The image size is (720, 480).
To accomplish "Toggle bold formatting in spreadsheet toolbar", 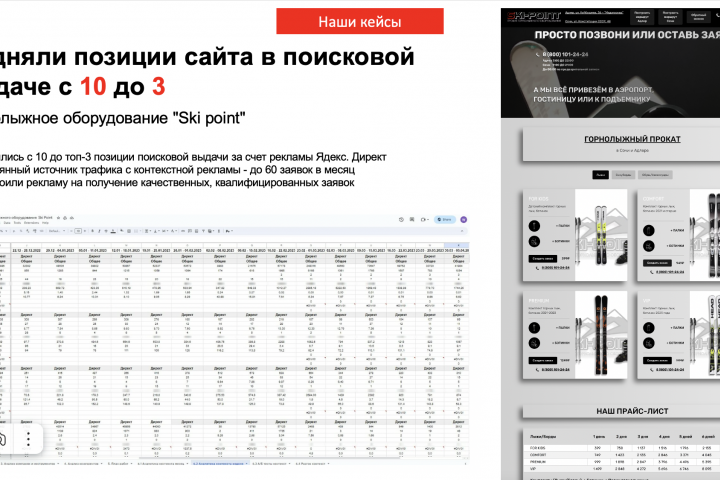I will (x=92, y=231).
